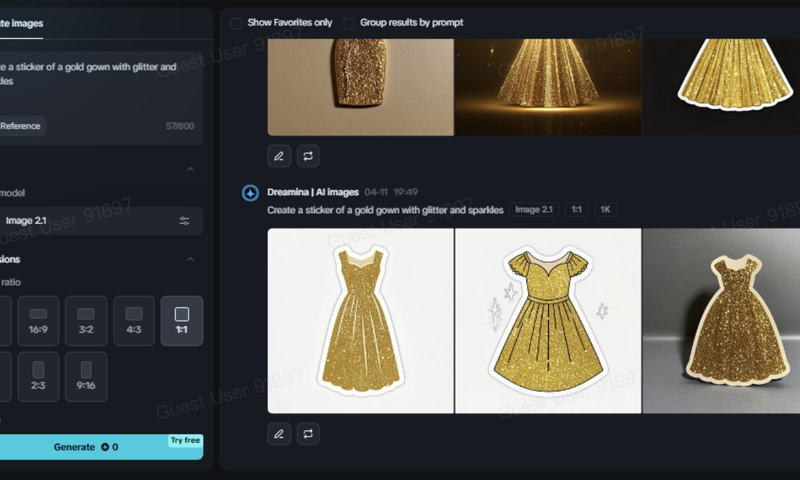Enable Show Favorites only checkbox

(236, 22)
